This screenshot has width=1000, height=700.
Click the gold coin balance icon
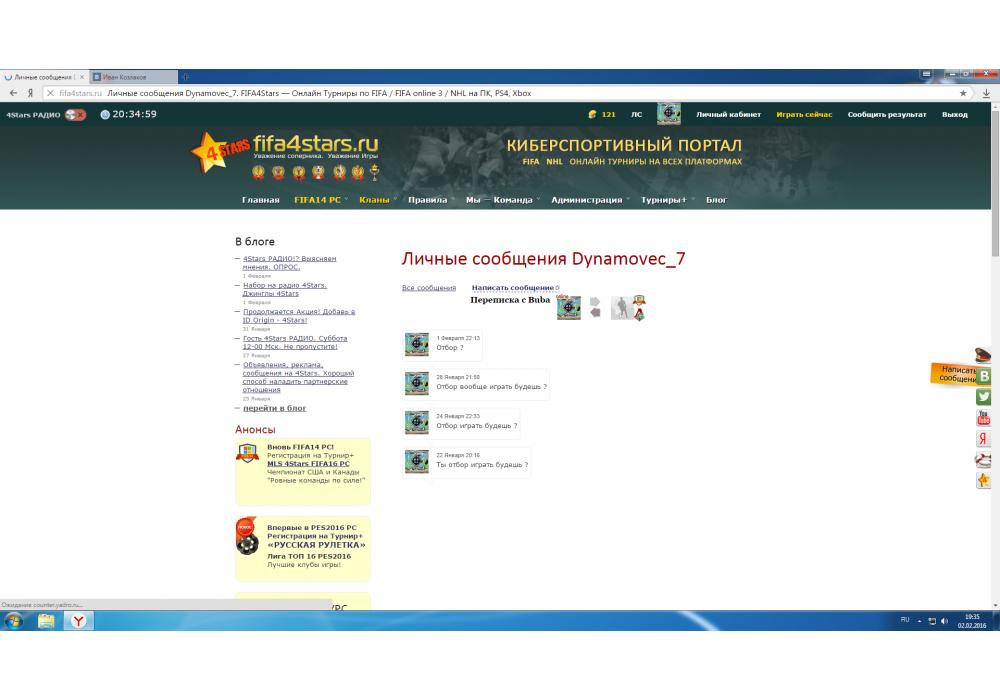coord(593,114)
